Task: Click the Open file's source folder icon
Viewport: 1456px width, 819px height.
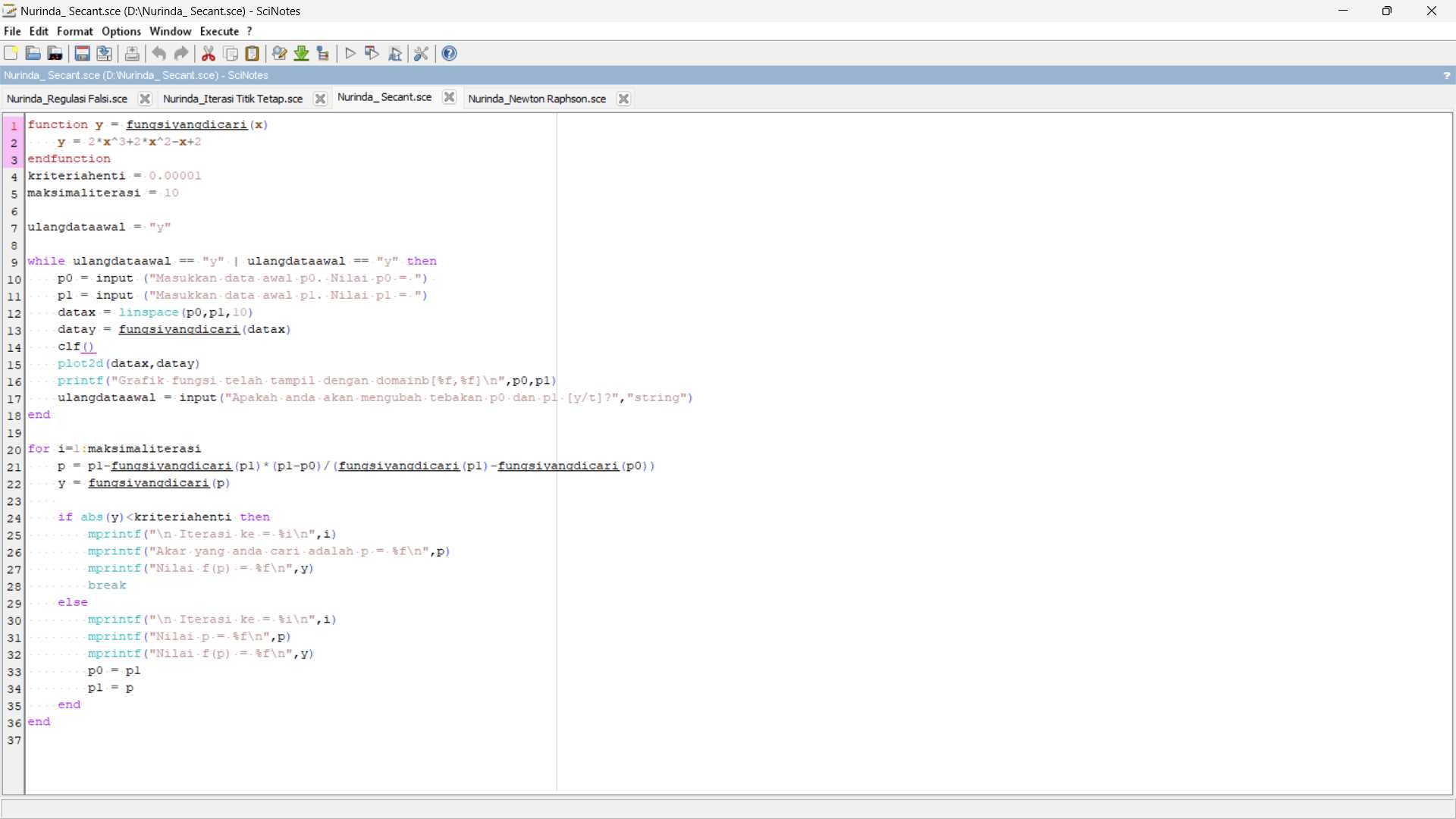Action: coord(55,54)
